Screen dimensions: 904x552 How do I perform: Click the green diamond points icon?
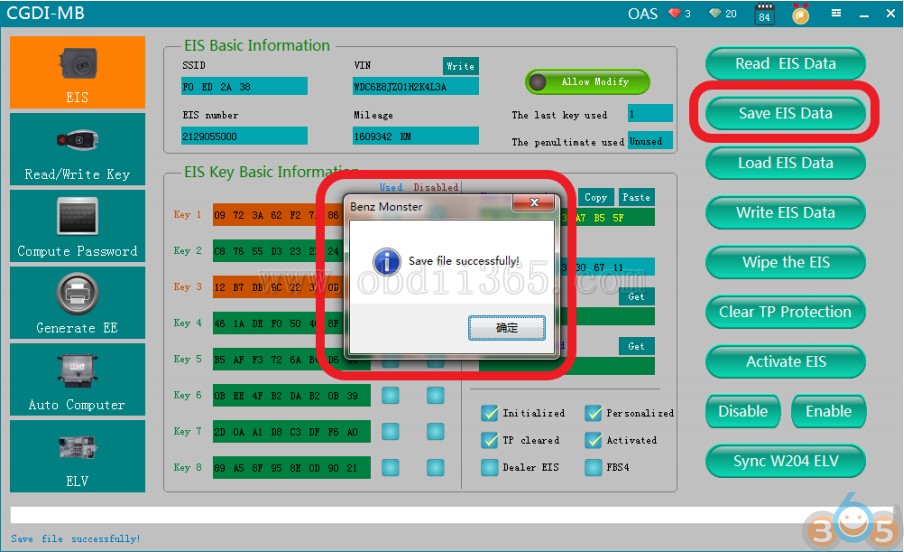tap(715, 13)
